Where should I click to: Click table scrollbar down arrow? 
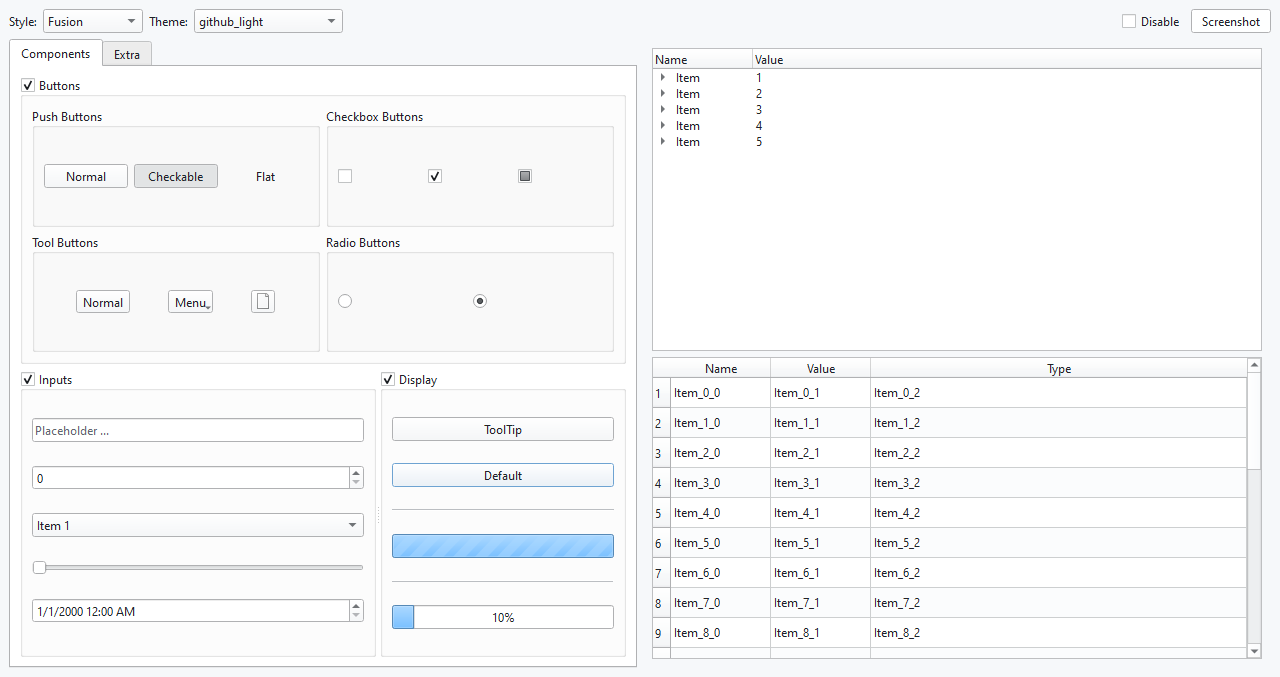[1255, 651]
